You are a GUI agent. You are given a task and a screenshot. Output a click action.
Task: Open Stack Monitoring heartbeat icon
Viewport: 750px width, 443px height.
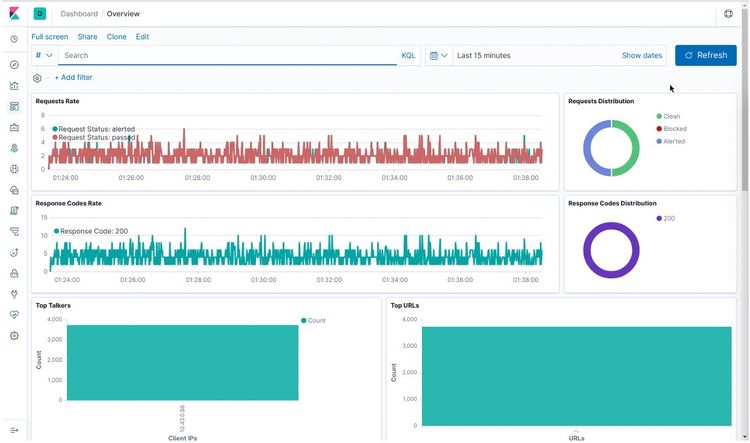click(14, 315)
